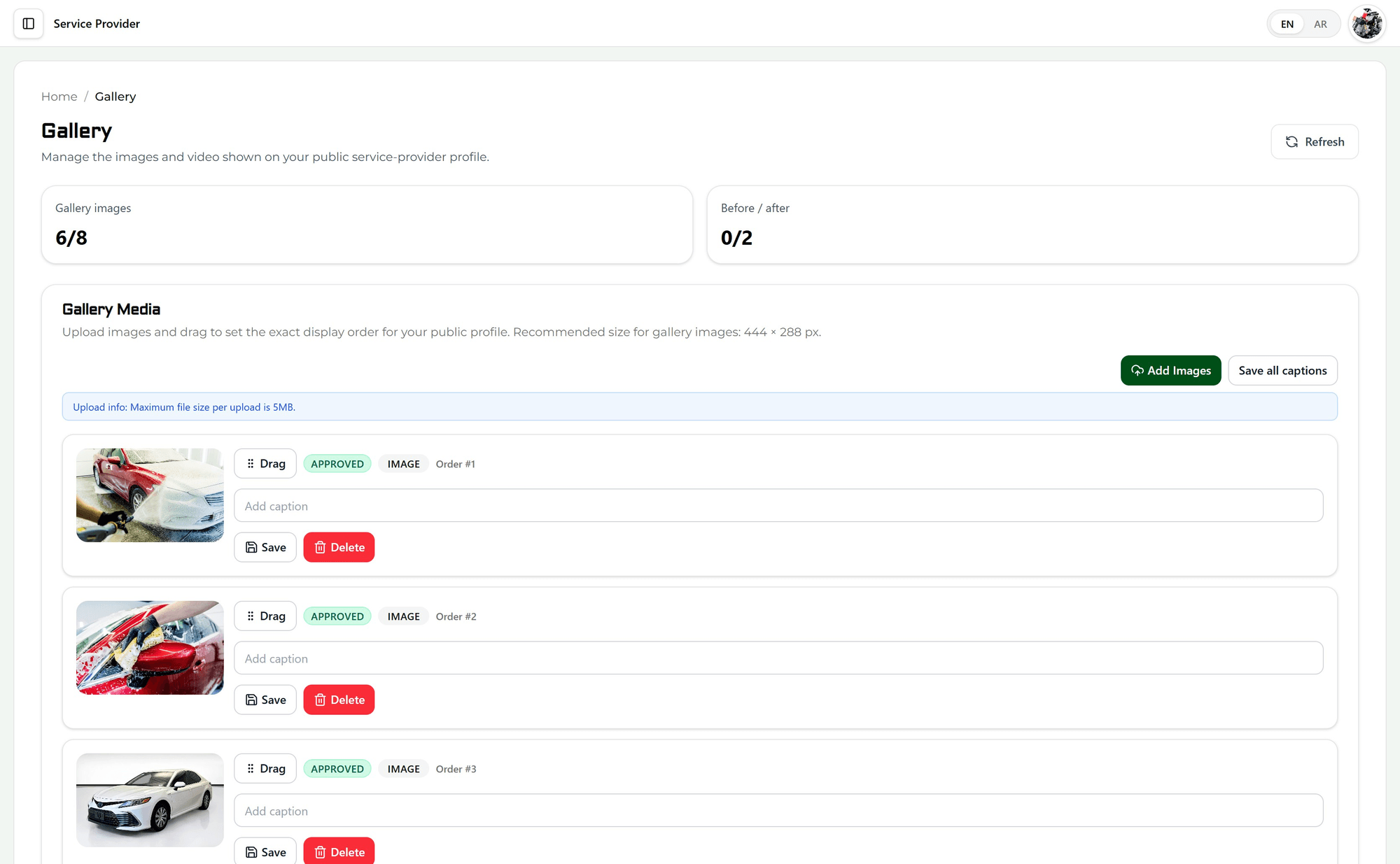The image size is (1400, 864).
Task: Save caption for Order #3 image
Action: tap(265, 851)
